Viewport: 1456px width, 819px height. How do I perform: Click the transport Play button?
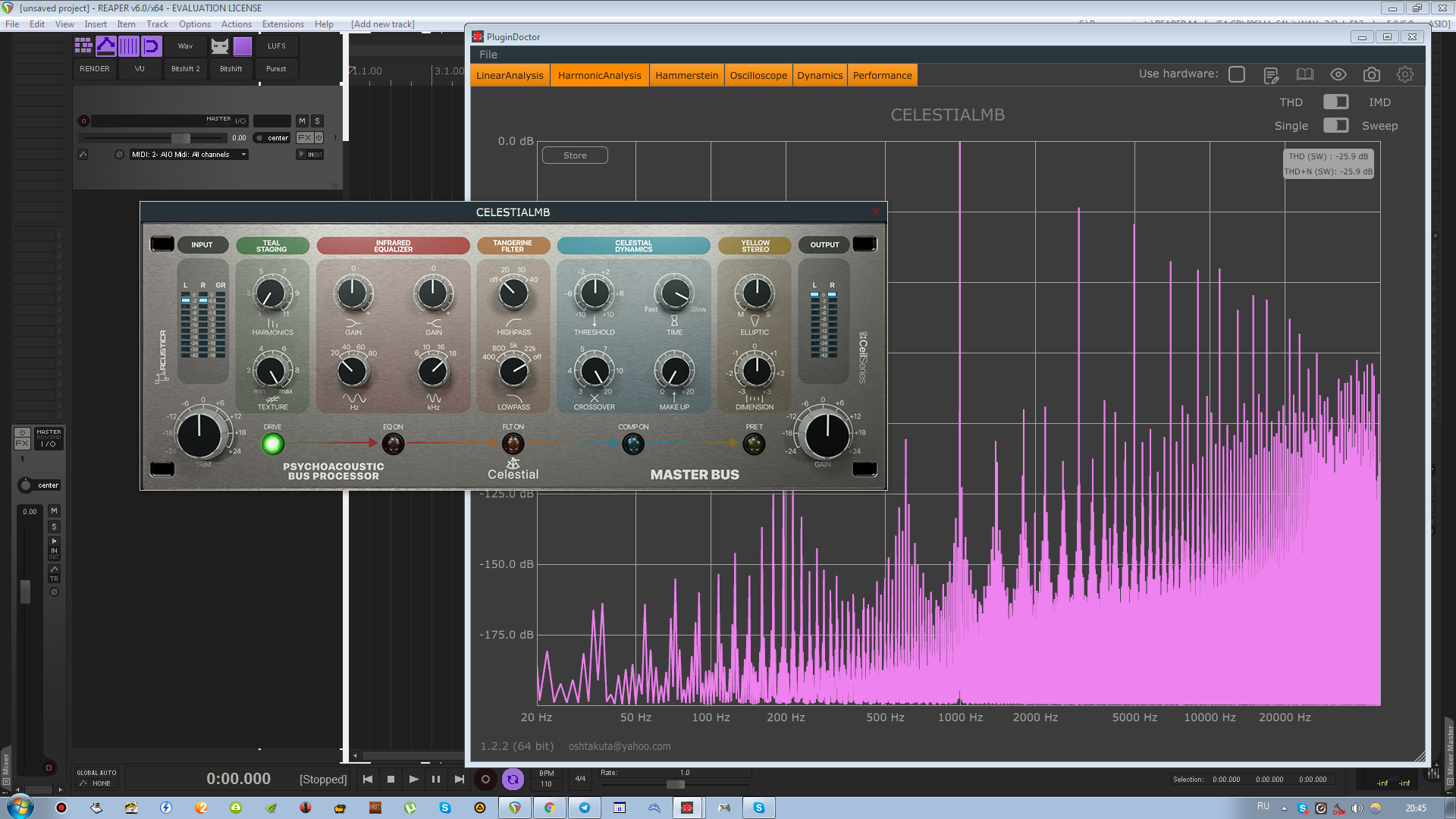coord(413,779)
